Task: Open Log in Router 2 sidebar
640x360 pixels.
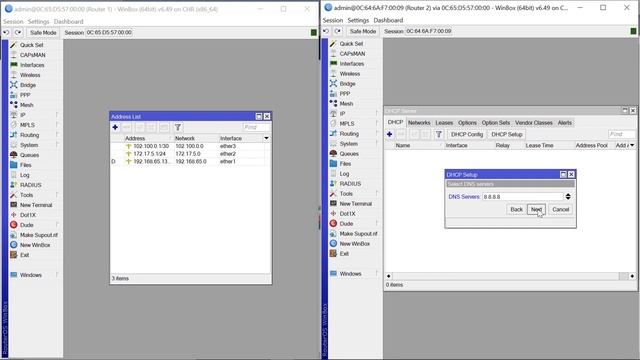Action: coord(344,174)
